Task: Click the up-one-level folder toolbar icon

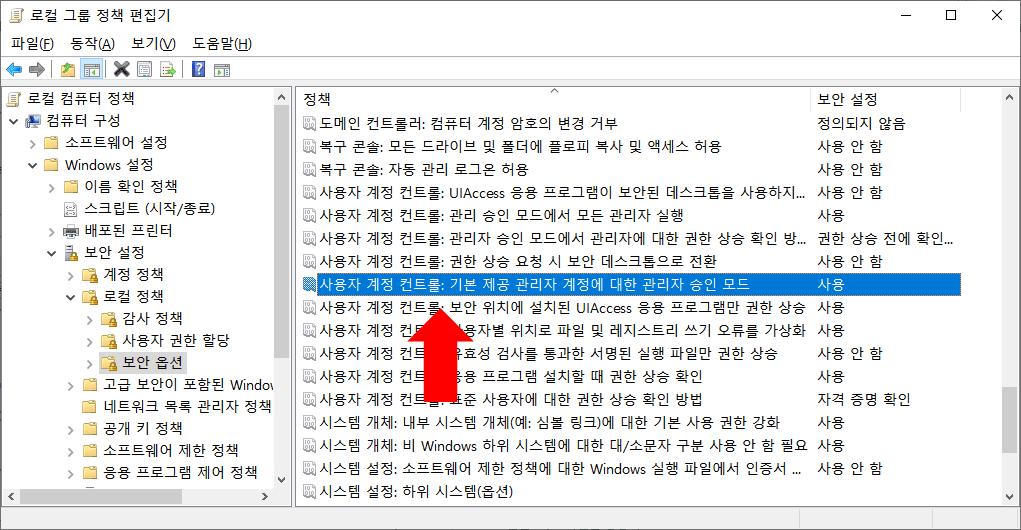Action: point(67,70)
